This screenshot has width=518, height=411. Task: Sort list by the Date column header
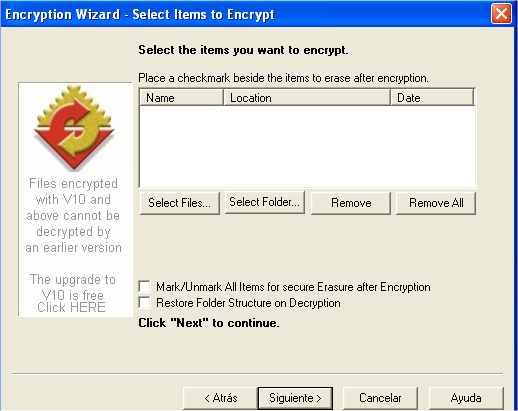click(x=432, y=98)
